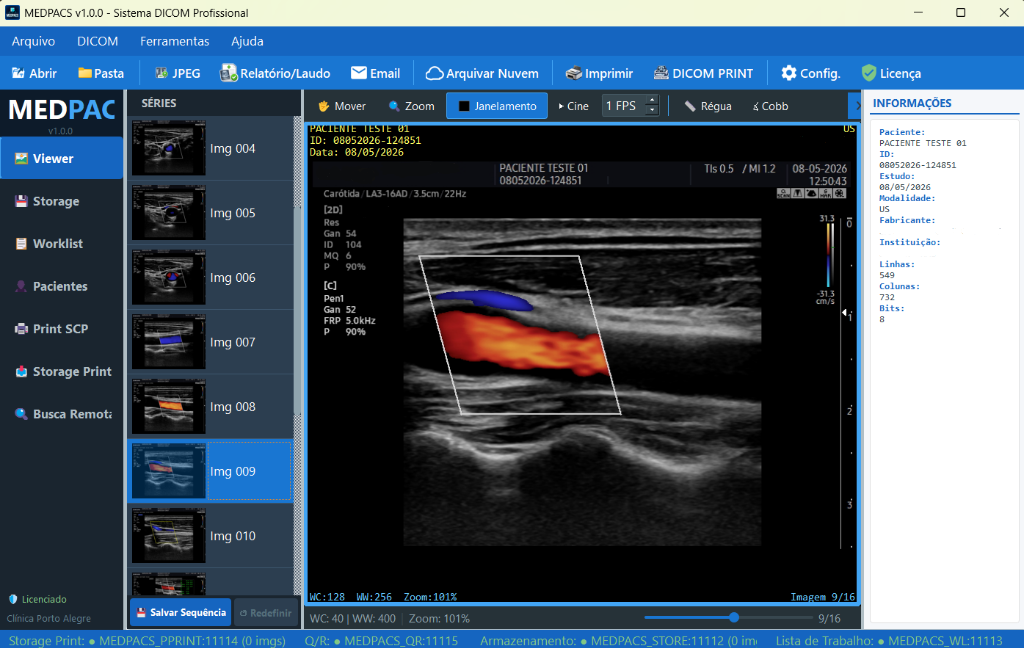1024x648 pixels.
Task: Decrease FPS with down arrow
Action: (x=651, y=111)
